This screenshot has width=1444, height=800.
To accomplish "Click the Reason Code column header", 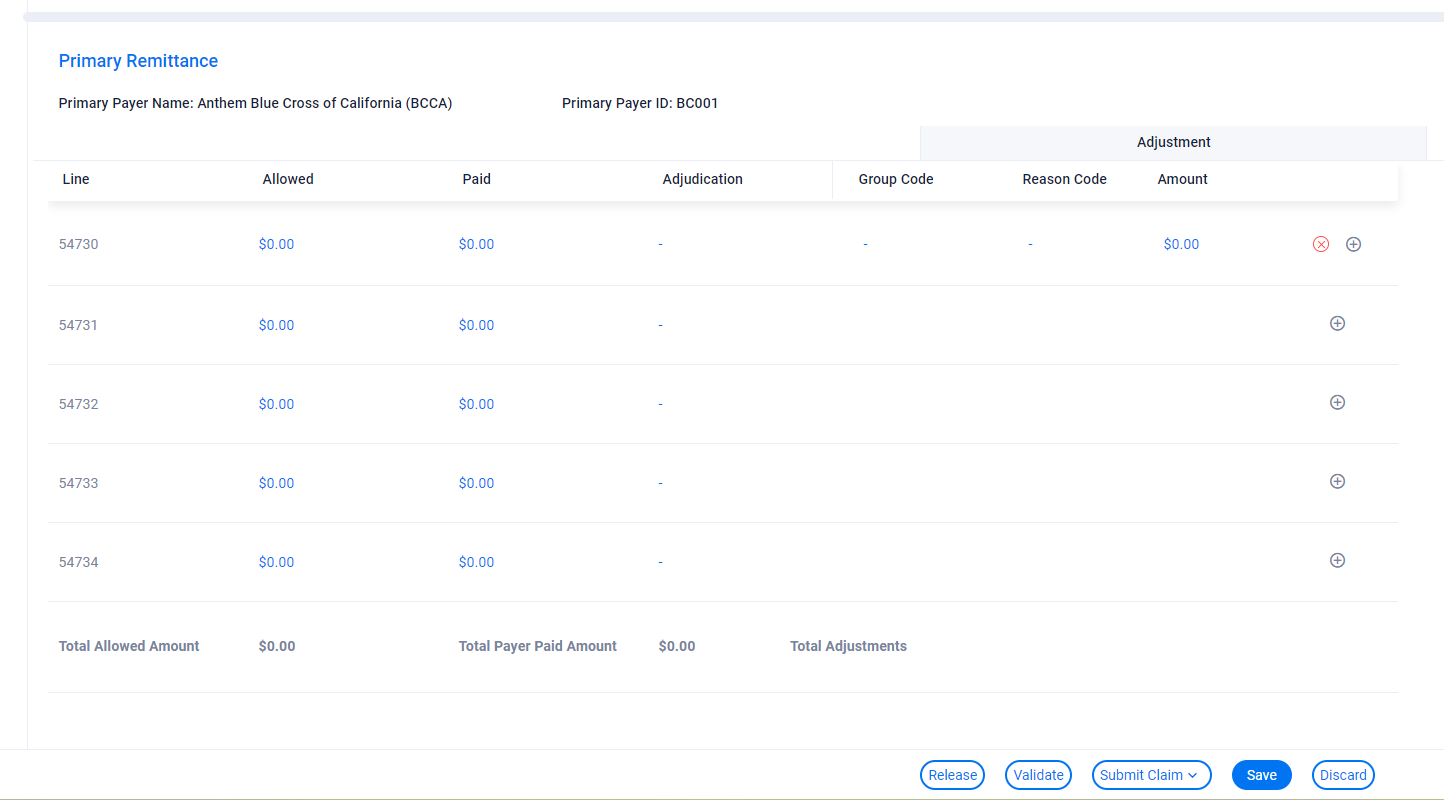I will [x=1064, y=179].
